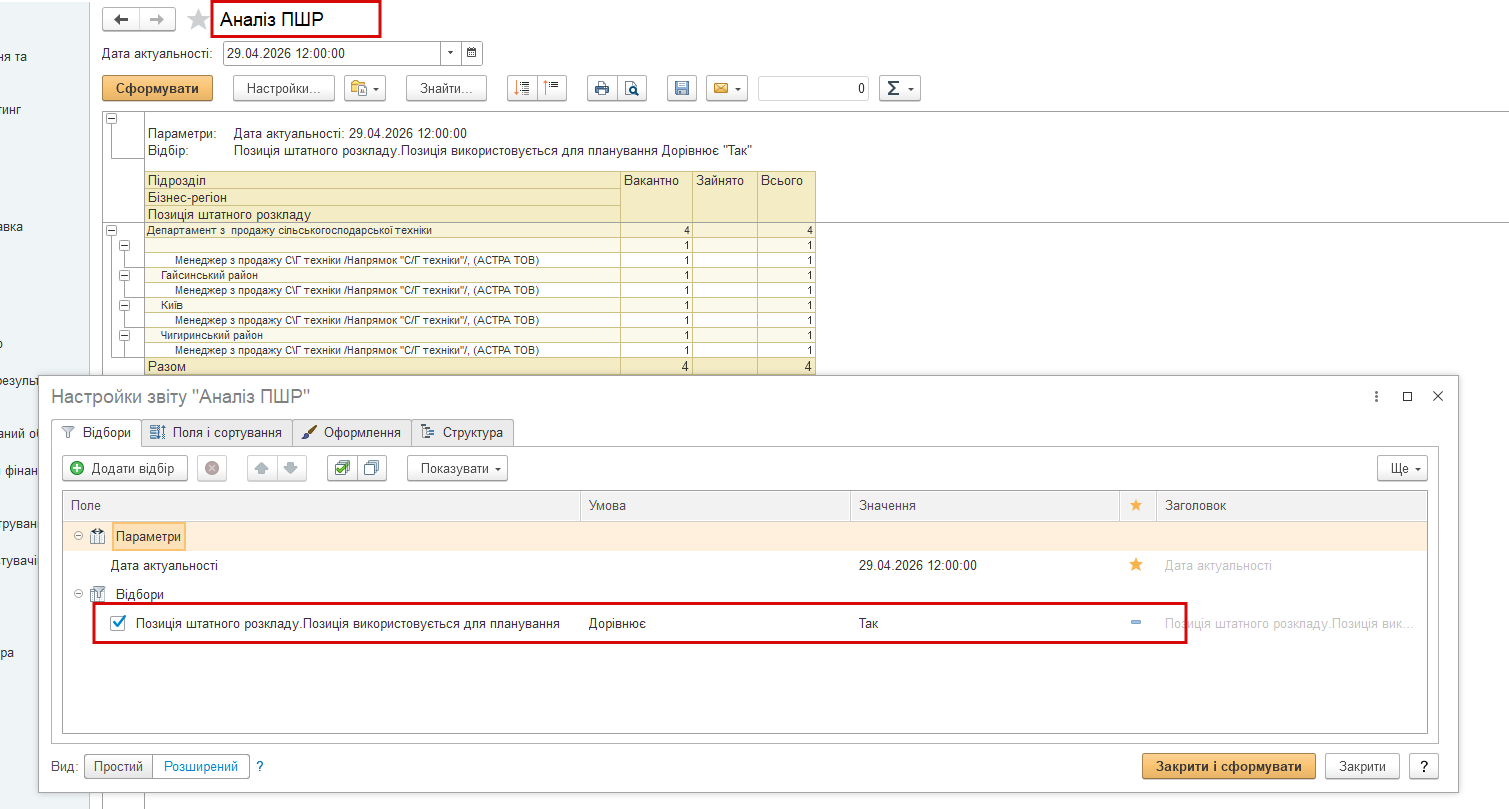Go back with the left arrow button
1509x809 pixels.
(121, 19)
